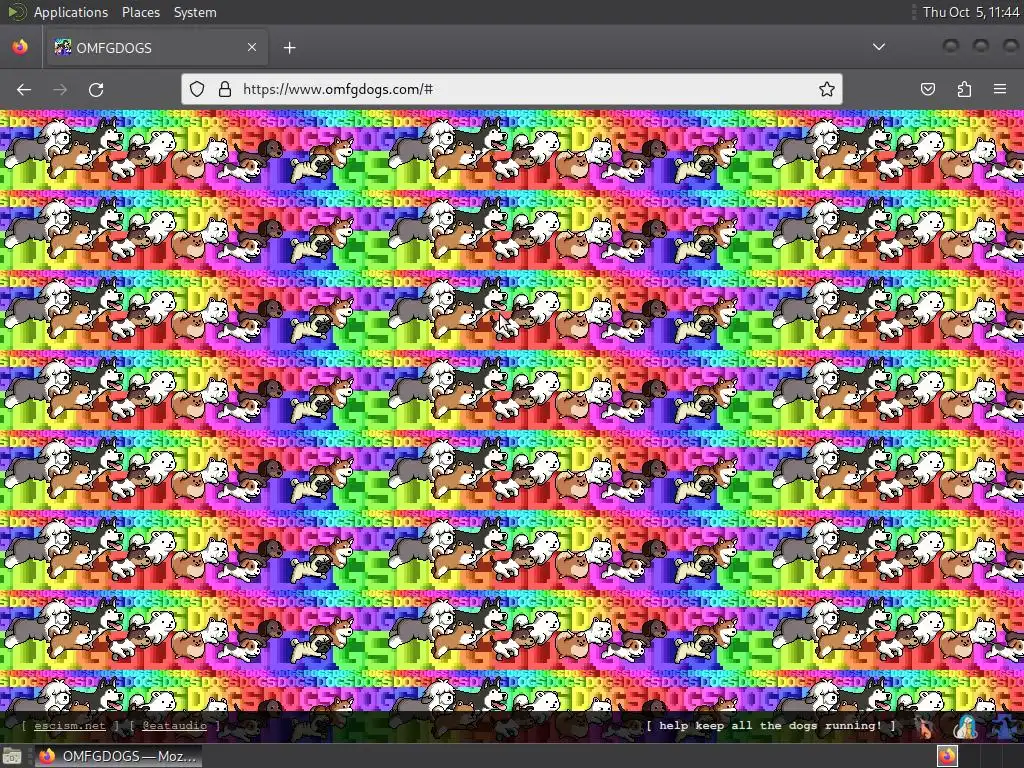This screenshot has width=1024, height=768.
Task: Open the Extensions puzzle-piece icon
Action: pyautogui.click(x=964, y=89)
